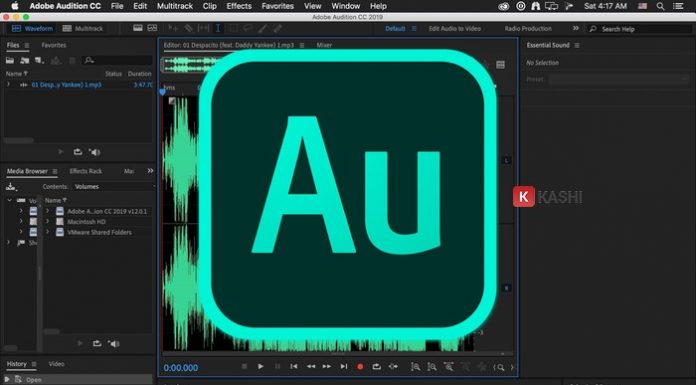The height and width of the screenshot is (385, 696).
Task: Switch to the Mixer tab
Action: click(324, 45)
